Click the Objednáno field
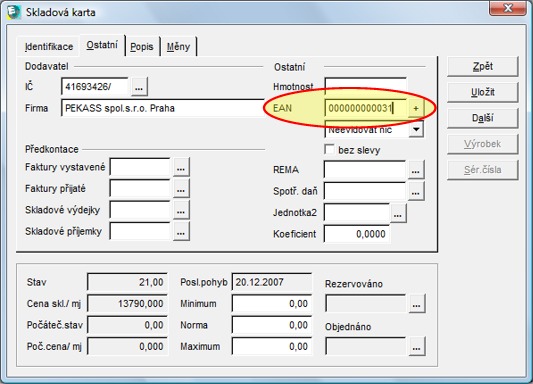The image size is (533, 384). 366,346
